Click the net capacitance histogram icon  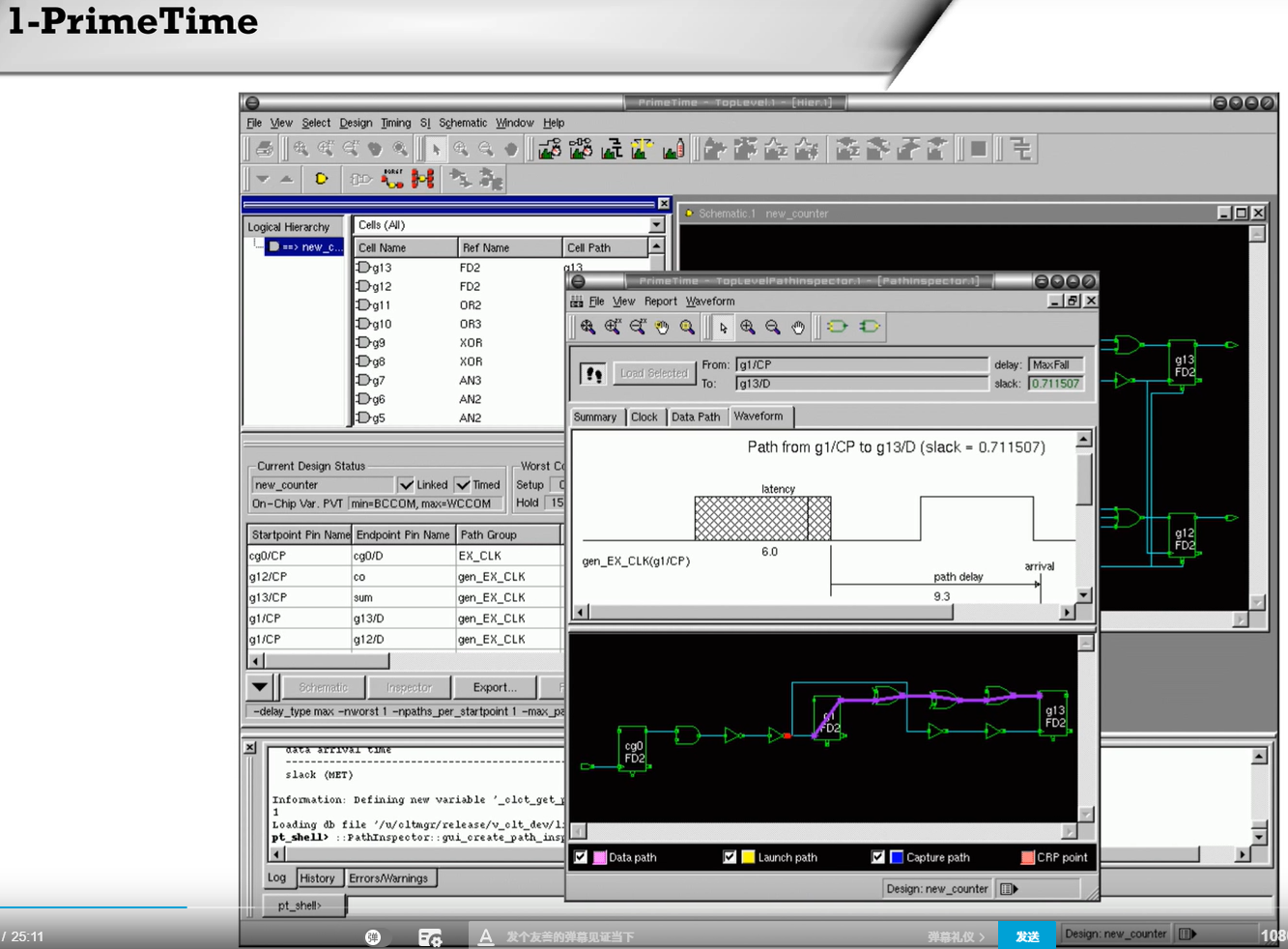tap(612, 149)
